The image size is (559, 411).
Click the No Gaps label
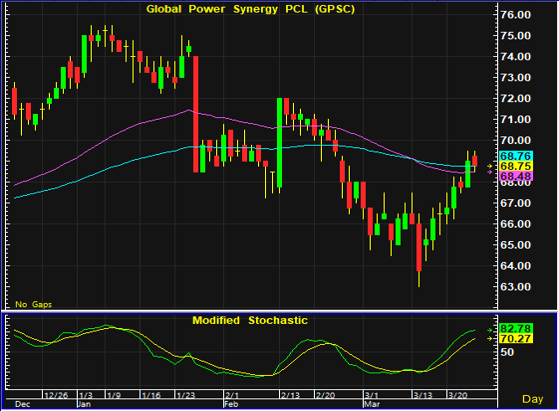tap(34, 304)
